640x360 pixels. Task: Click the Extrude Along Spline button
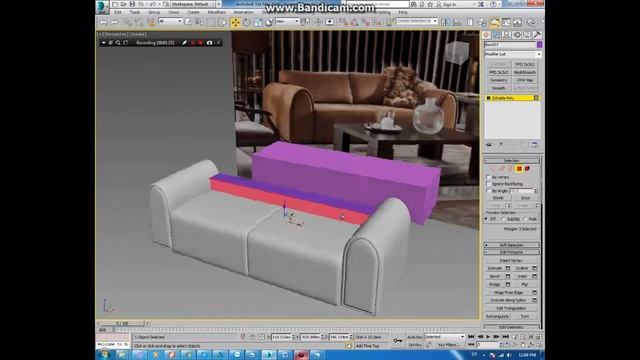(x=509, y=300)
